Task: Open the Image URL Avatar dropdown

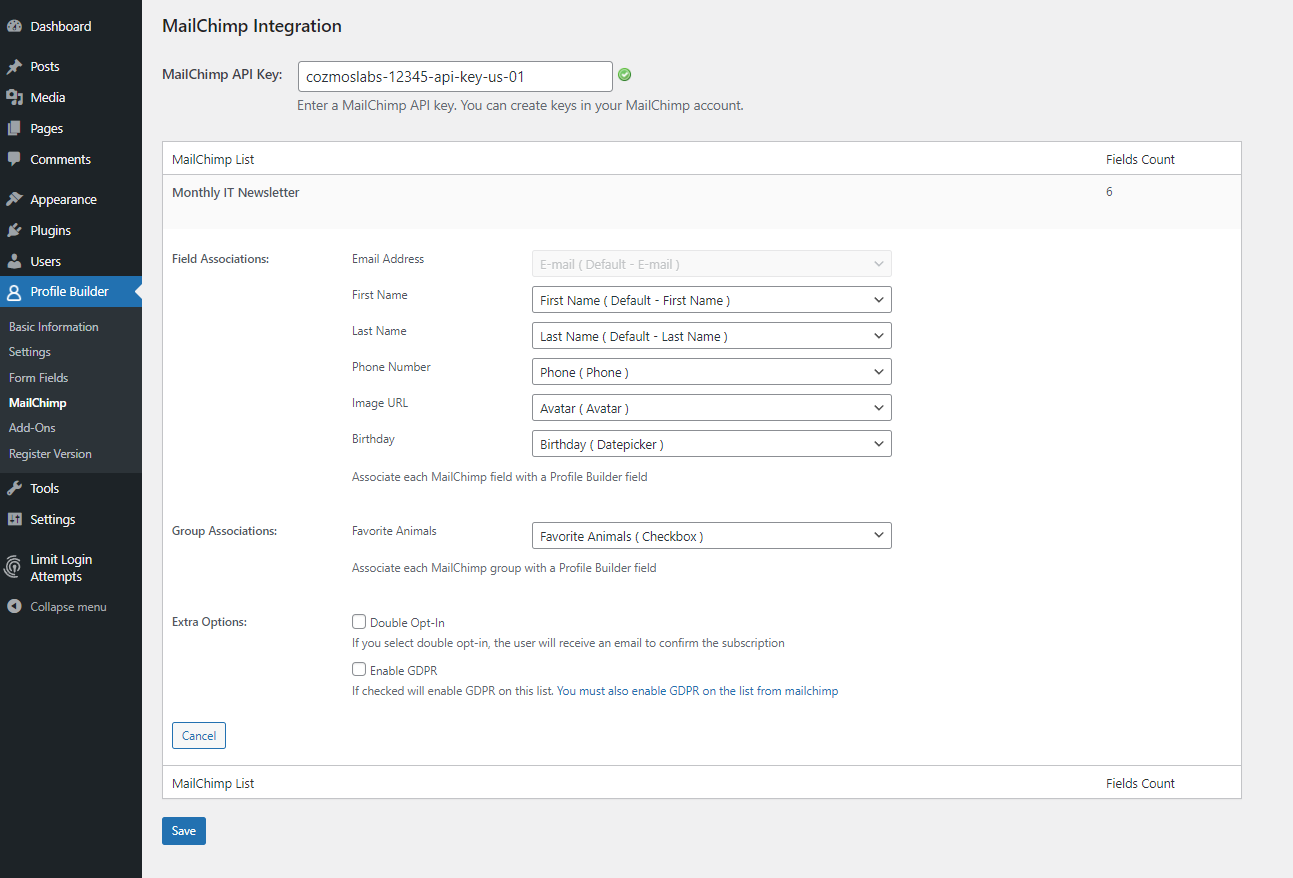Action: click(711, 408)
